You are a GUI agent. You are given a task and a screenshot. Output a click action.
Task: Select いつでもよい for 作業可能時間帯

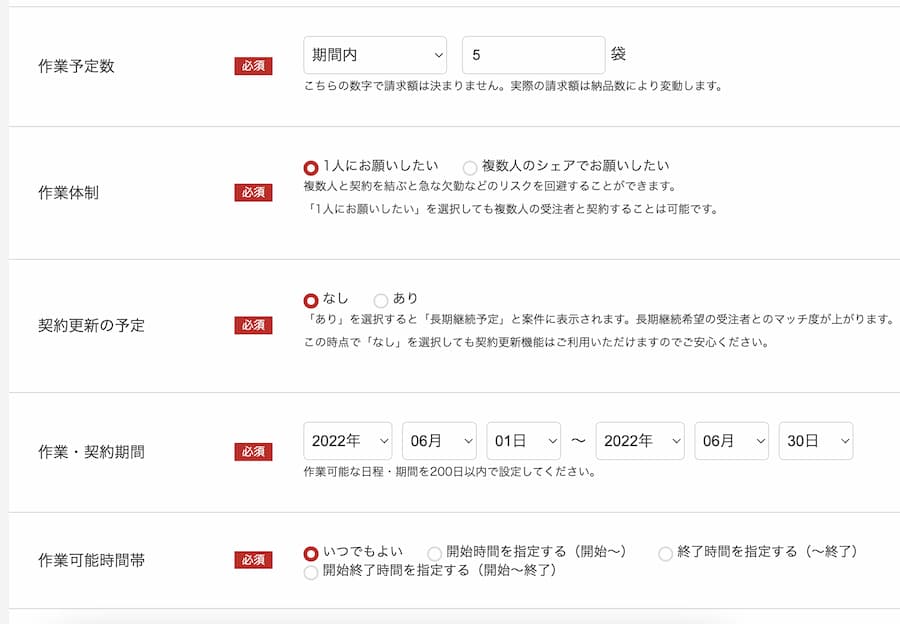pos(309,553)
